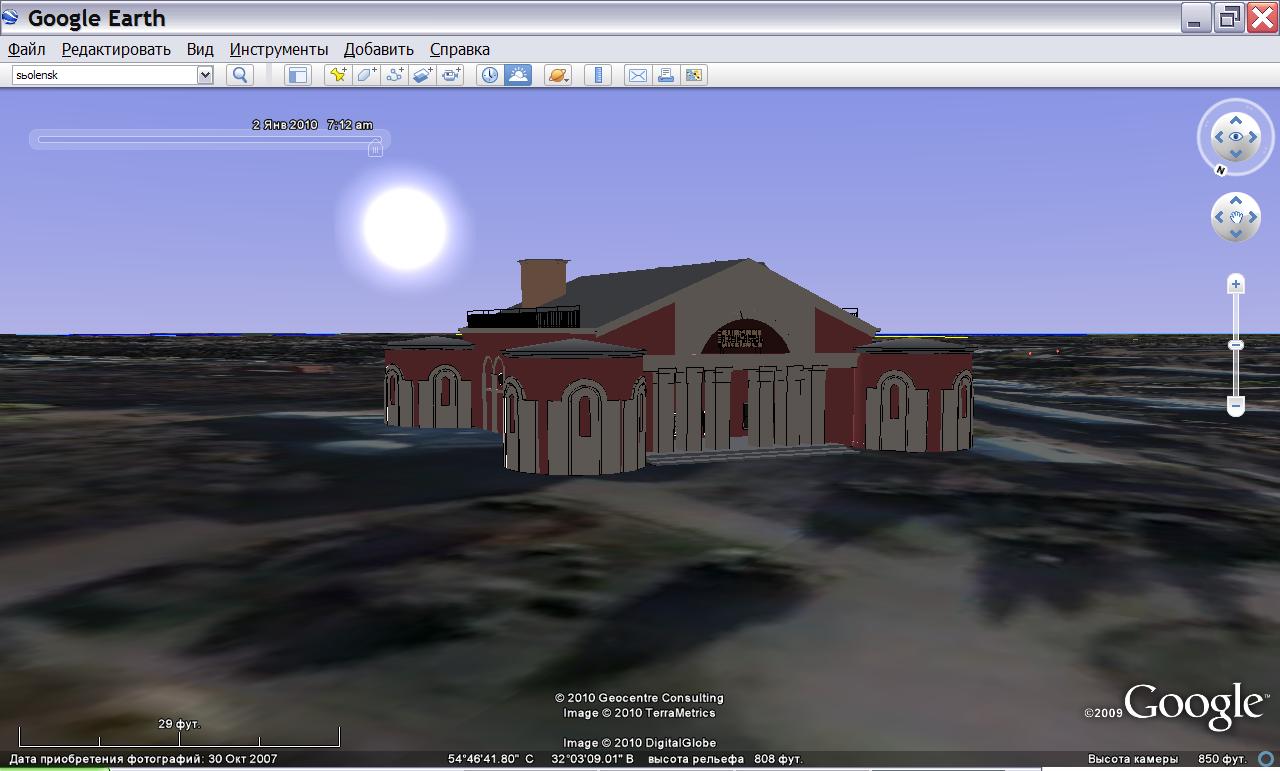Click 'Image © 2010 DigitalGlobe' attribution

[x=639, y=743]
